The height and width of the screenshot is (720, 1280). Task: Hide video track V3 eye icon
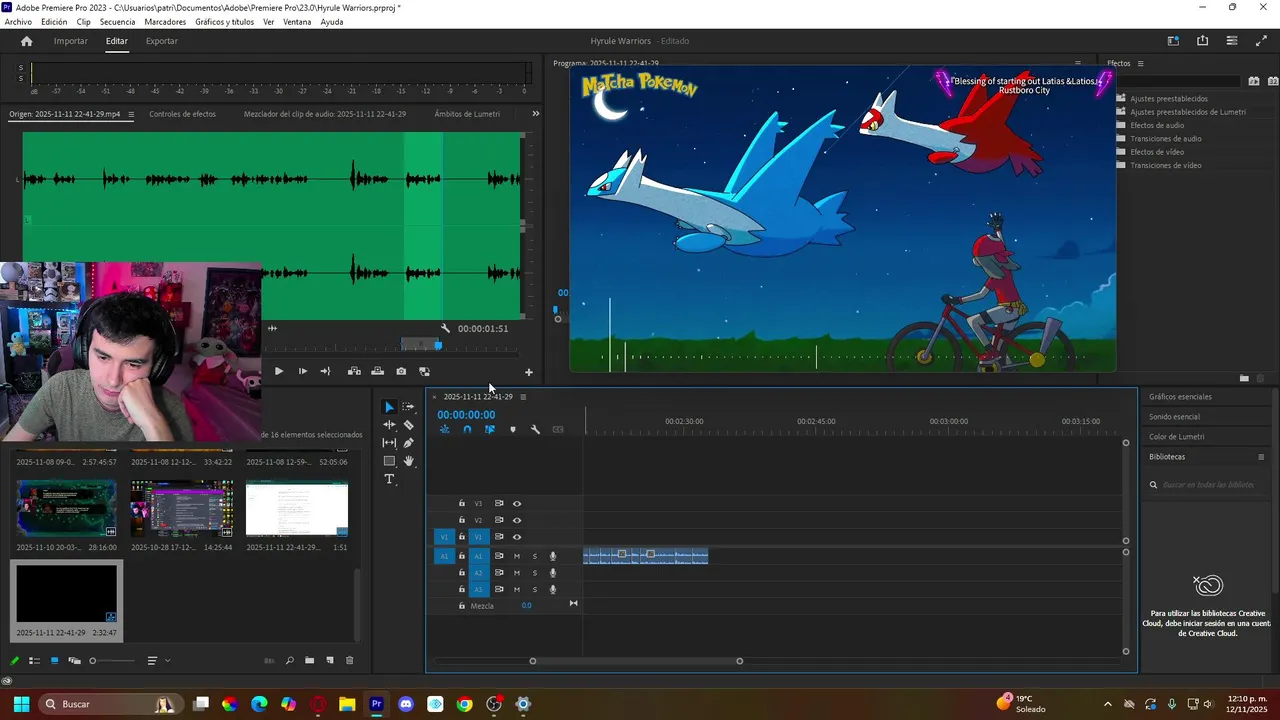tap(517, 504)
